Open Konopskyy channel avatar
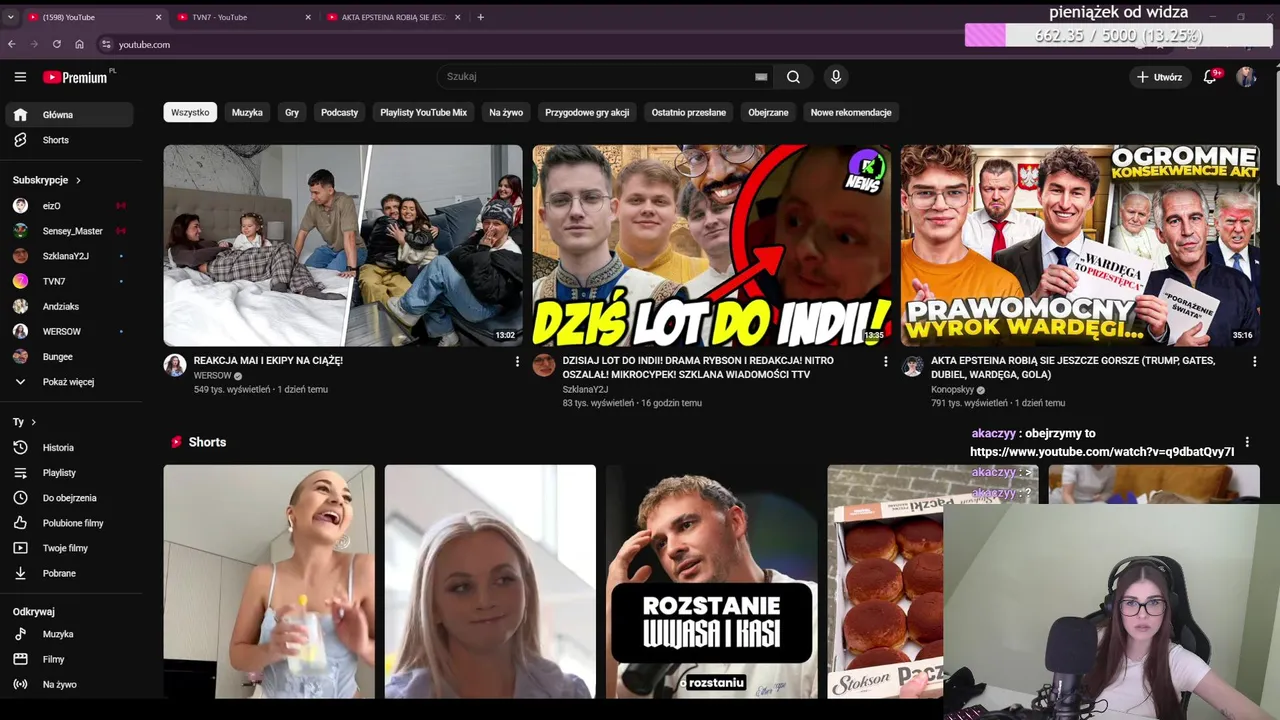This screenshot has width=1280, height=720. (912, 366)
